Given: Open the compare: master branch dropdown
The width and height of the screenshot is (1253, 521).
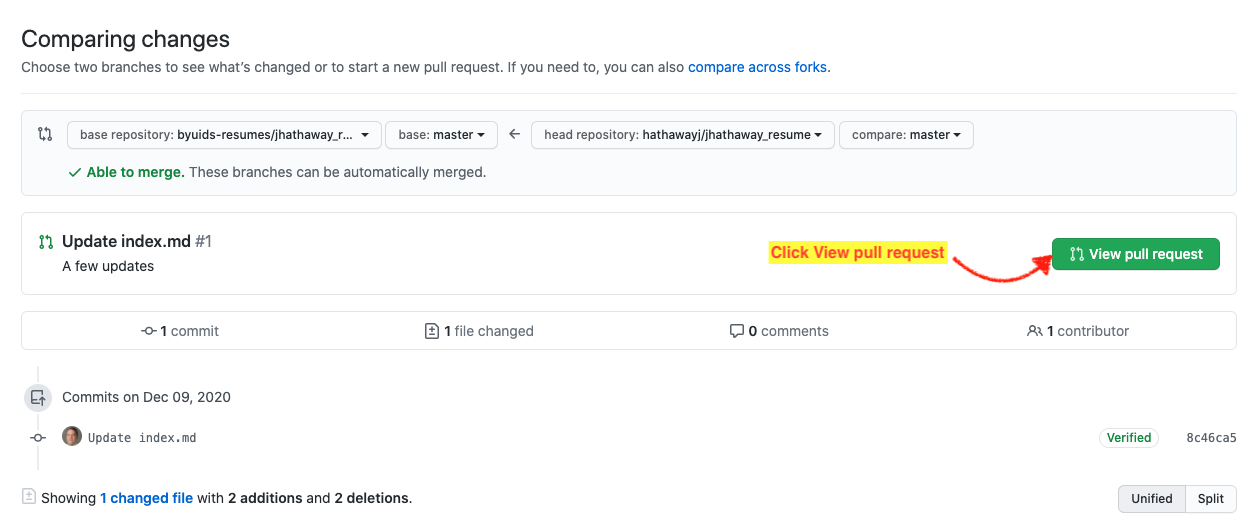Looking at the screenshot, I should point(906,135).
